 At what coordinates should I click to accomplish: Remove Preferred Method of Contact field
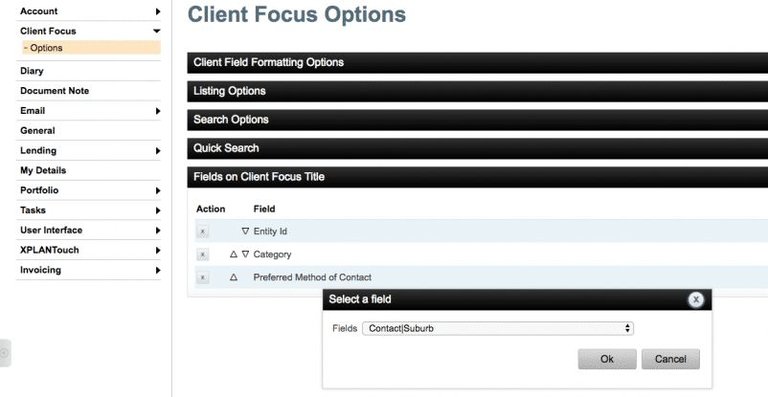[x=202, y=278]
